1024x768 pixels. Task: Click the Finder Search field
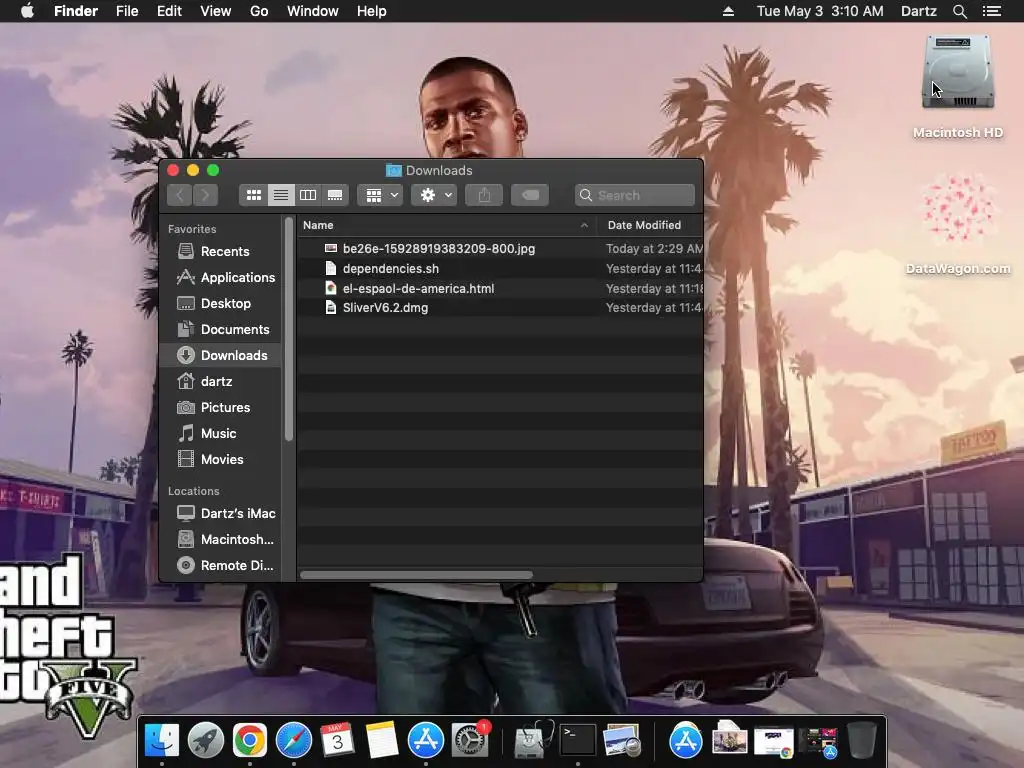click(x=635, y=195)
